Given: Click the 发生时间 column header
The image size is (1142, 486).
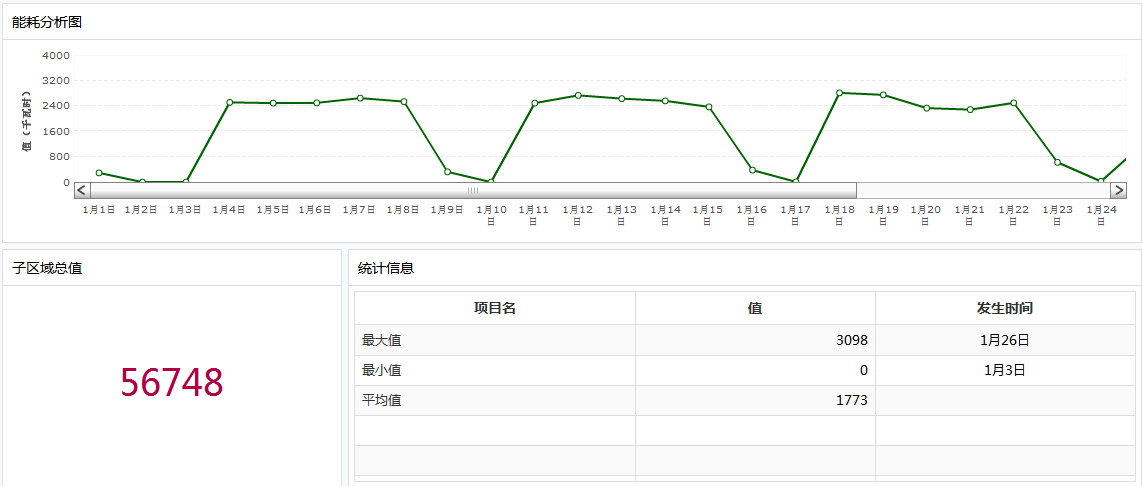Looking at the screenshot, I should pyautogui.click(x=1005, y=309).
